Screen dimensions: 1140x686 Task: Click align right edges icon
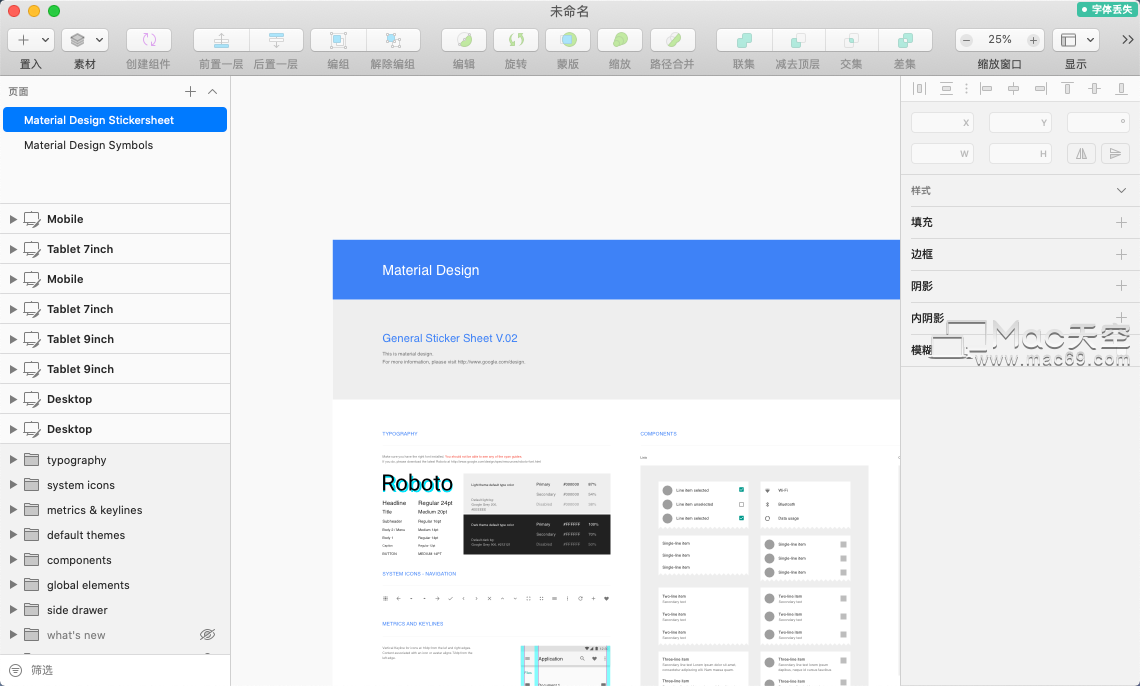(1040, 89)
